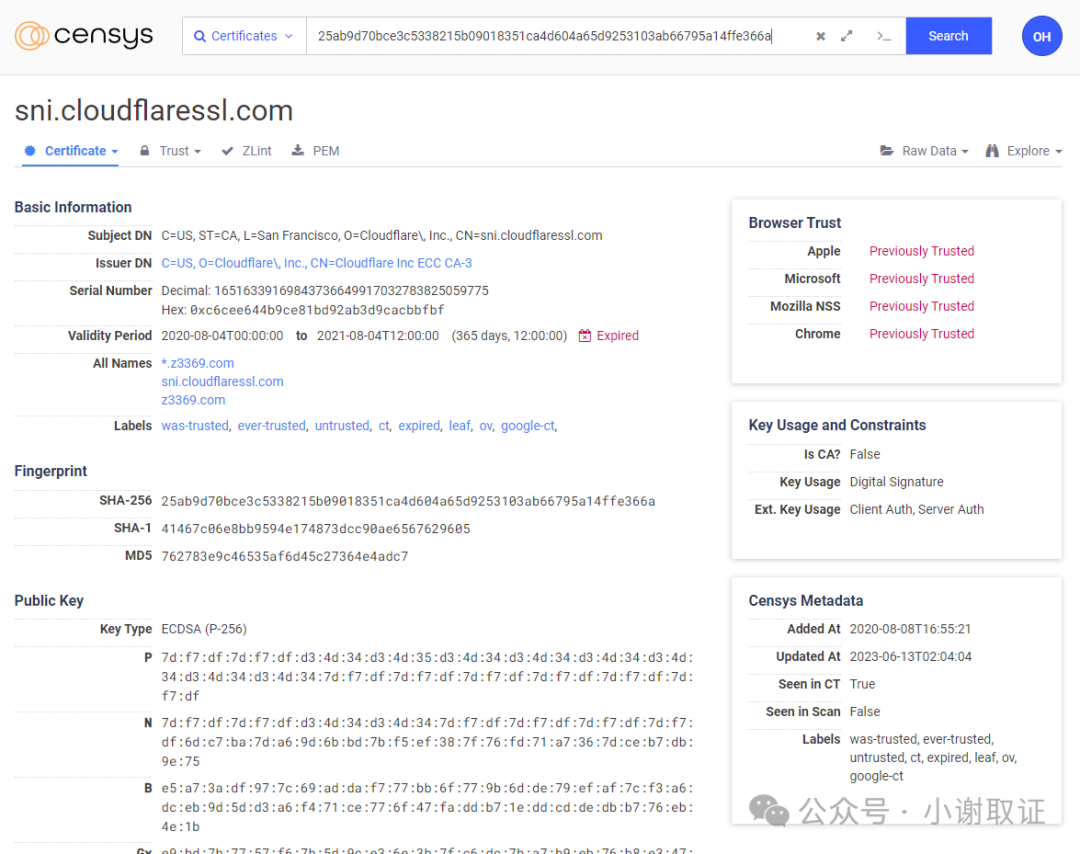
Task: Click the Client Auth, Server Auth value
Action: [x=916, y=510]
